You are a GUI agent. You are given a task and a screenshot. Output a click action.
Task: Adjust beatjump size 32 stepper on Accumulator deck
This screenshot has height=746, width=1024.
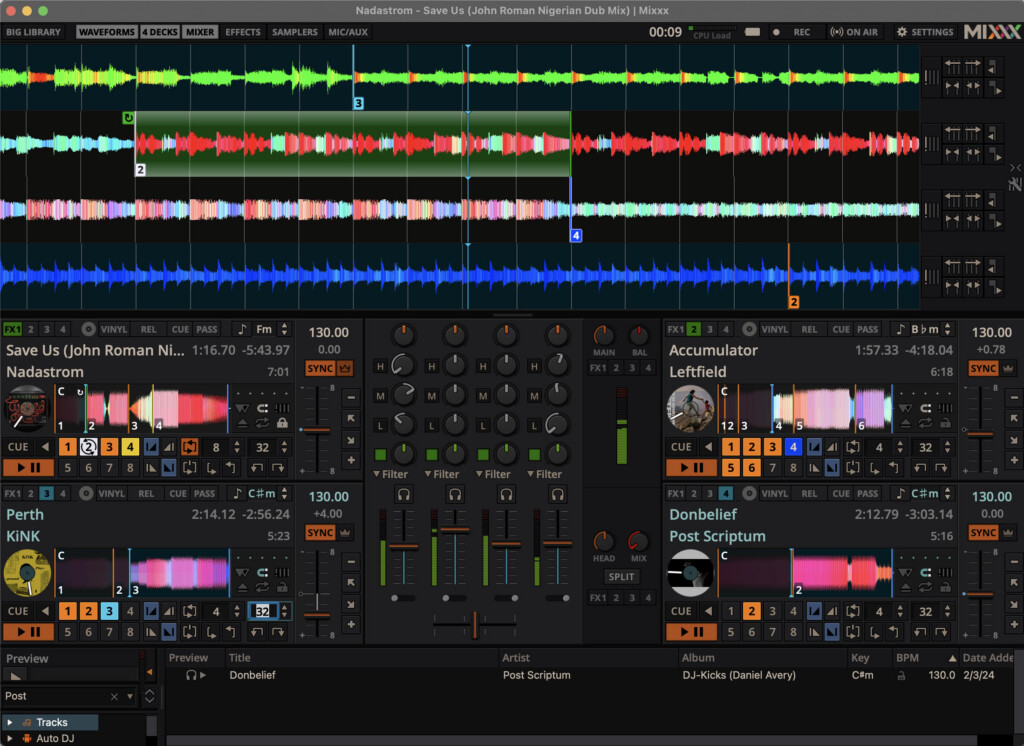[x=948, y=447]
